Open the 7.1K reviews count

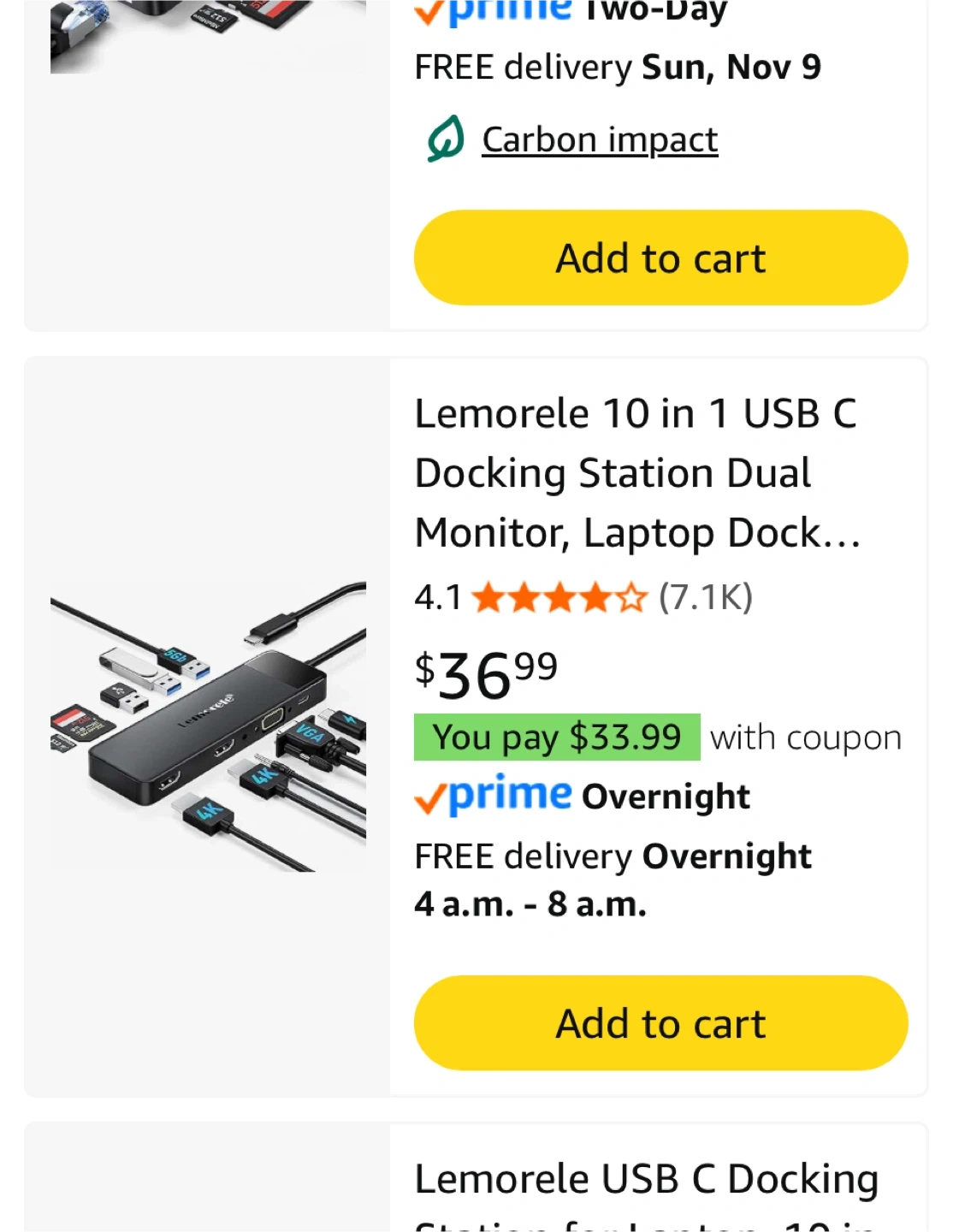coord(706,597)
